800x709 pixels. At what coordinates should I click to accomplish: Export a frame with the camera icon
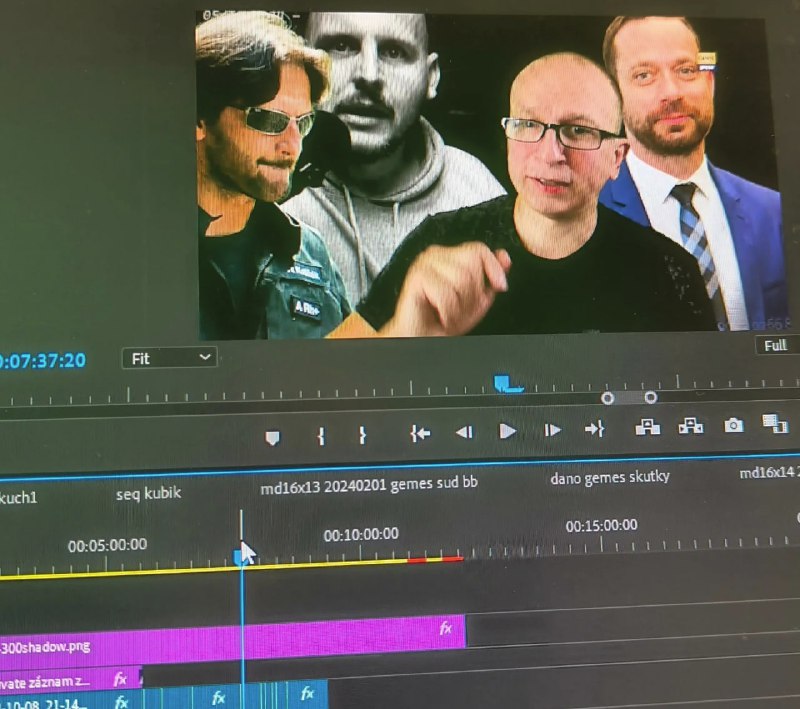[x=734, y=425]
